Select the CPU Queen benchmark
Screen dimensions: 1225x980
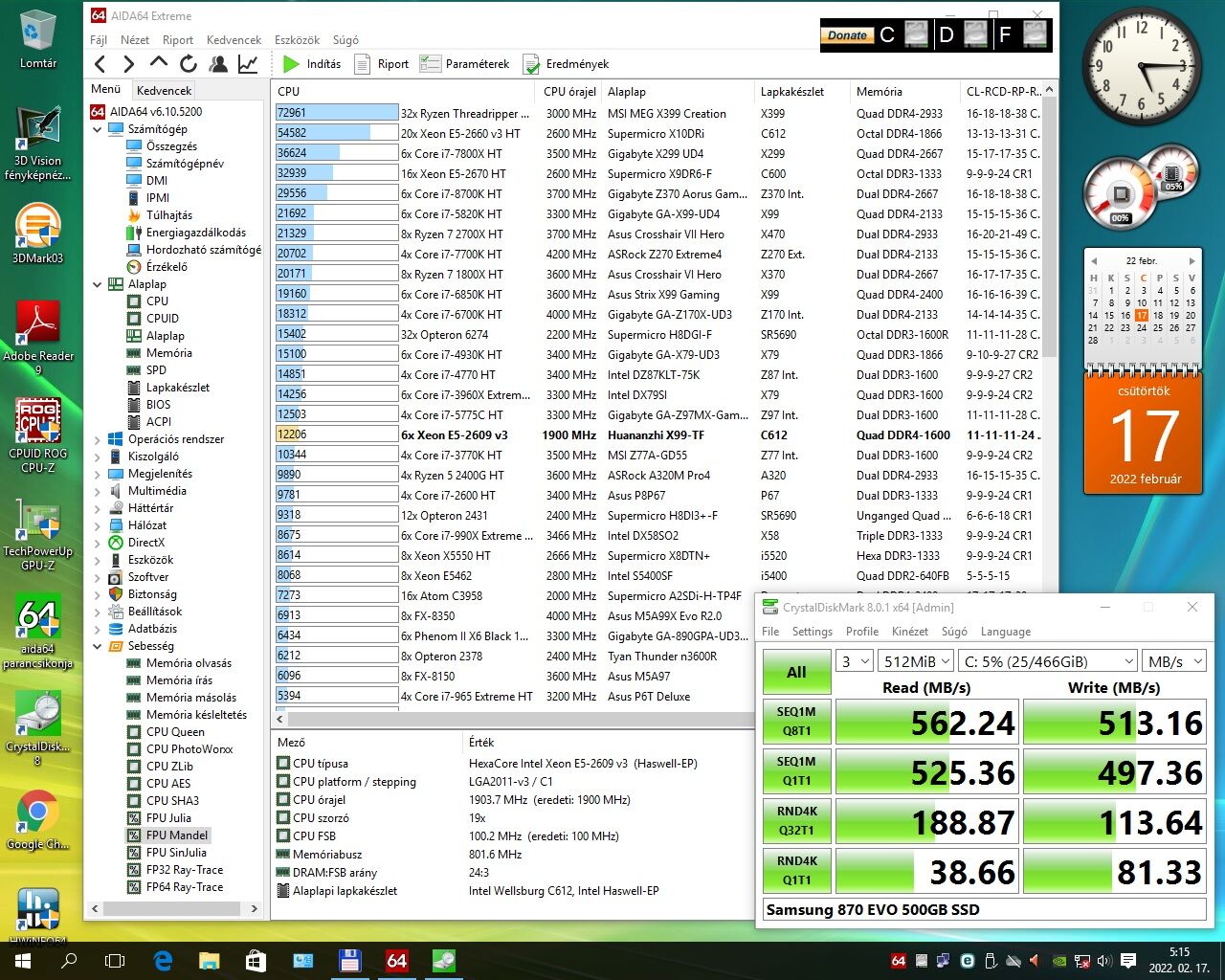[x=175, y=732]
